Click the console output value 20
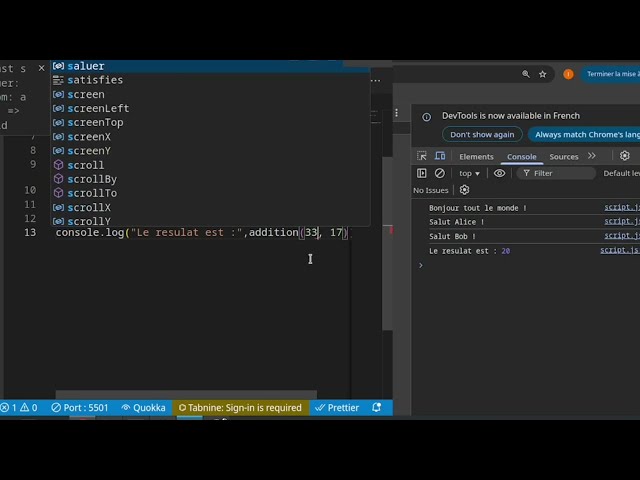This screenshot has width=640, height=480. coord(506,251)
